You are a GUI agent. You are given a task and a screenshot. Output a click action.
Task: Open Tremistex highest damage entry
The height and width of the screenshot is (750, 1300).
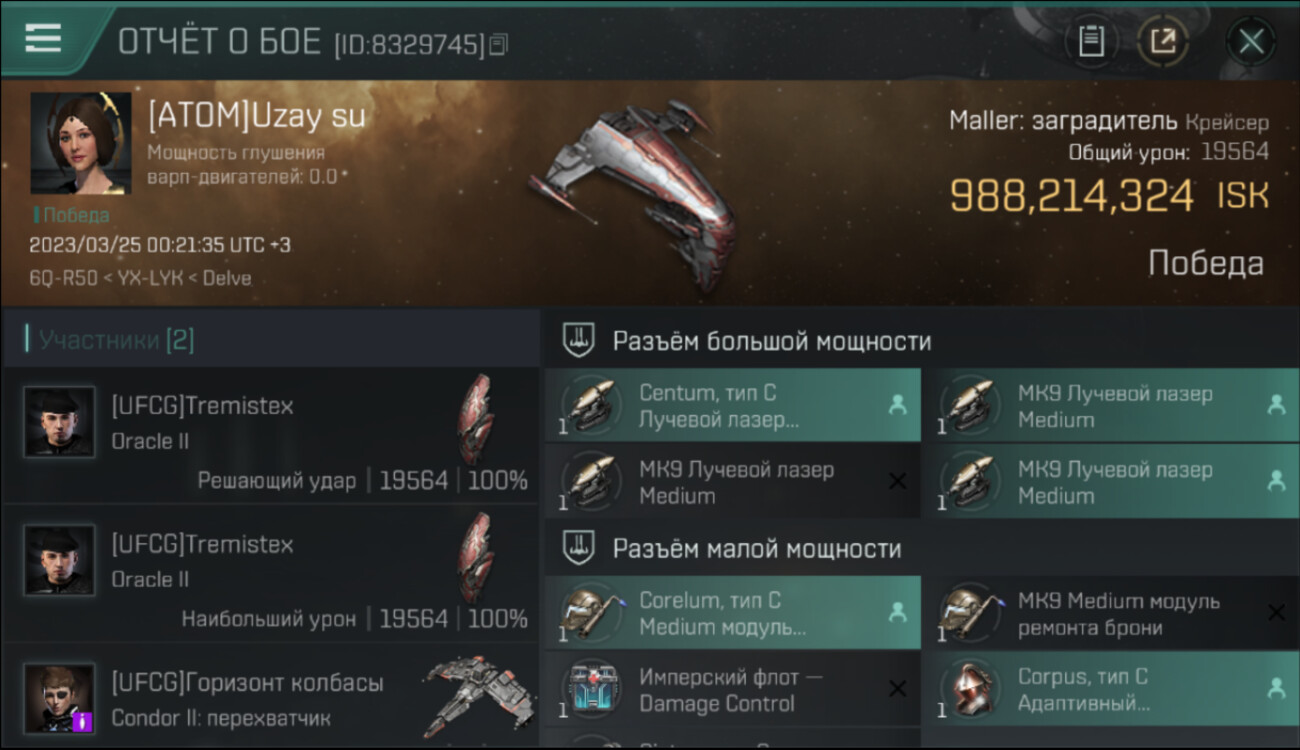pos(270,574)
